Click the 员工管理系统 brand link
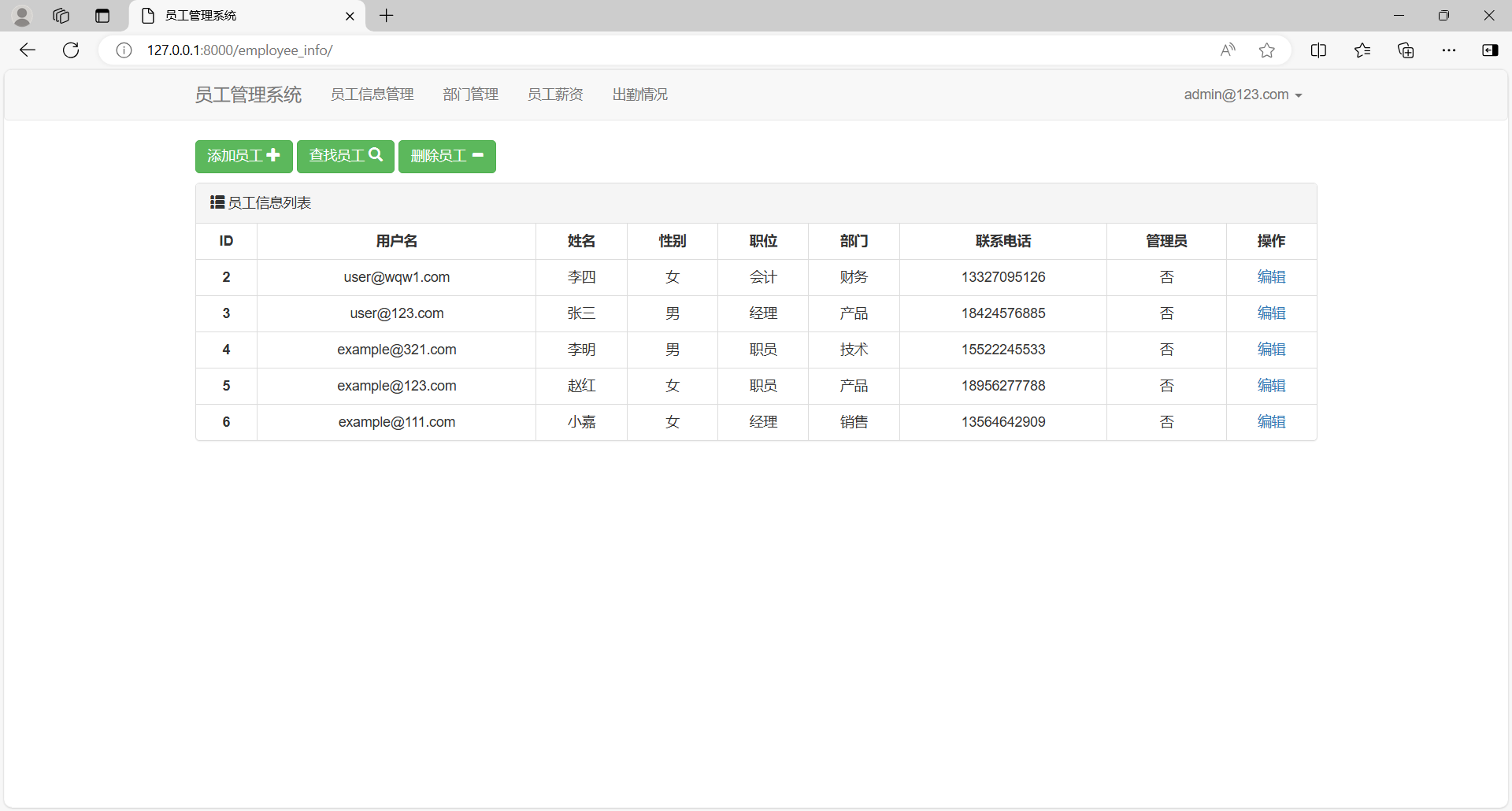The image size is (1512, 811). [248, 94]
